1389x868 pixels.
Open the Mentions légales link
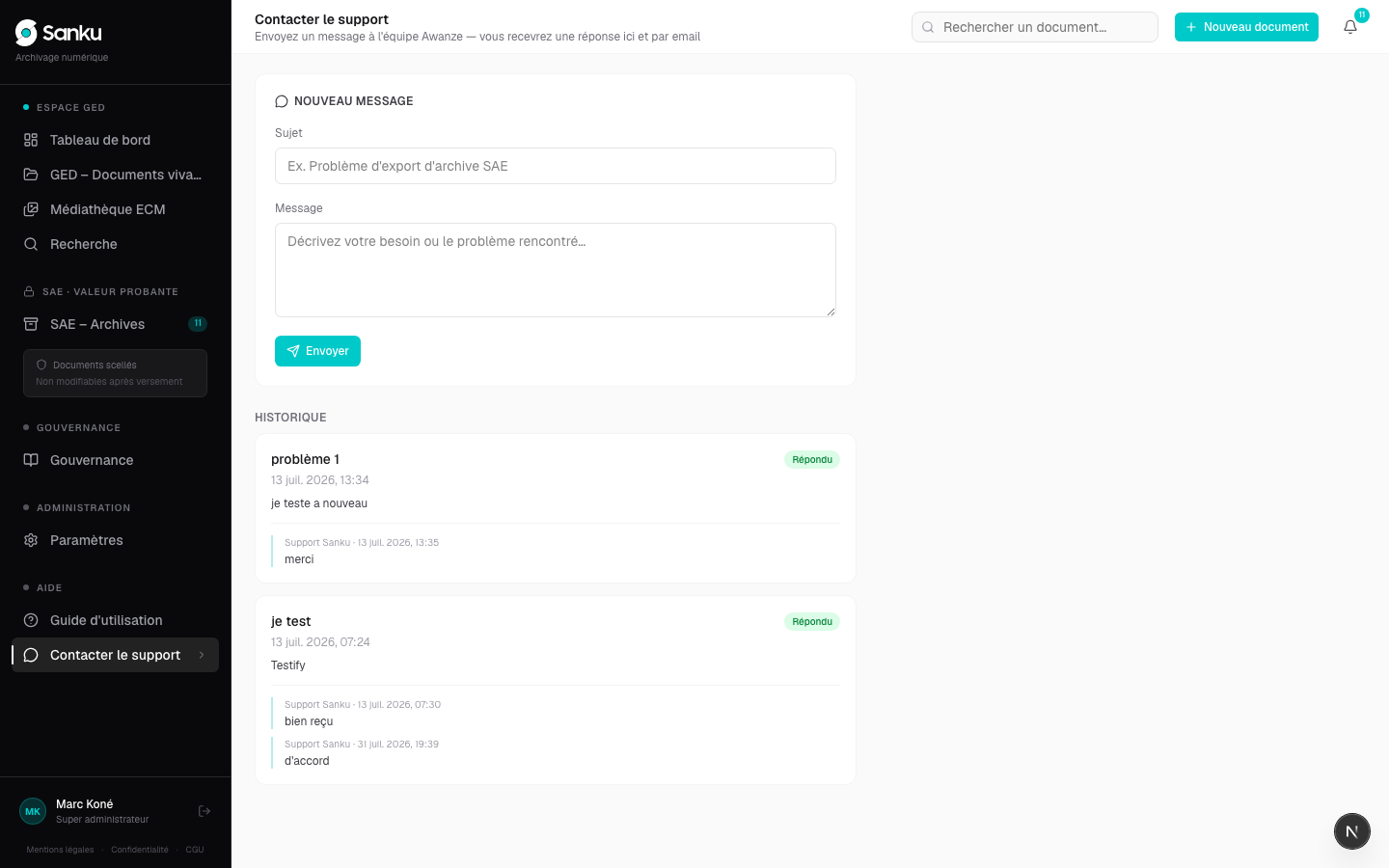[60, 850]
